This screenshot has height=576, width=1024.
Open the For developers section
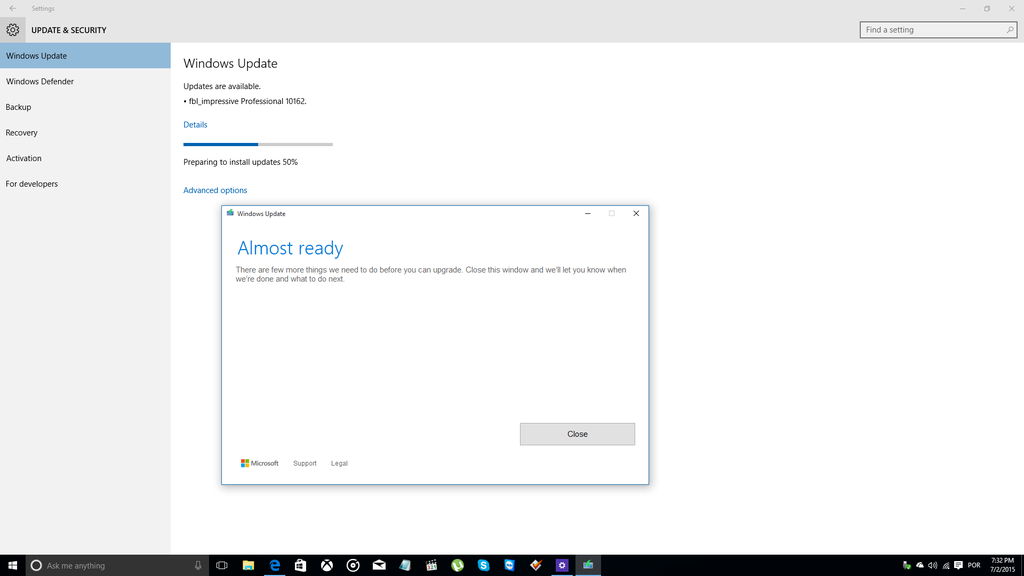pos(85,184)
